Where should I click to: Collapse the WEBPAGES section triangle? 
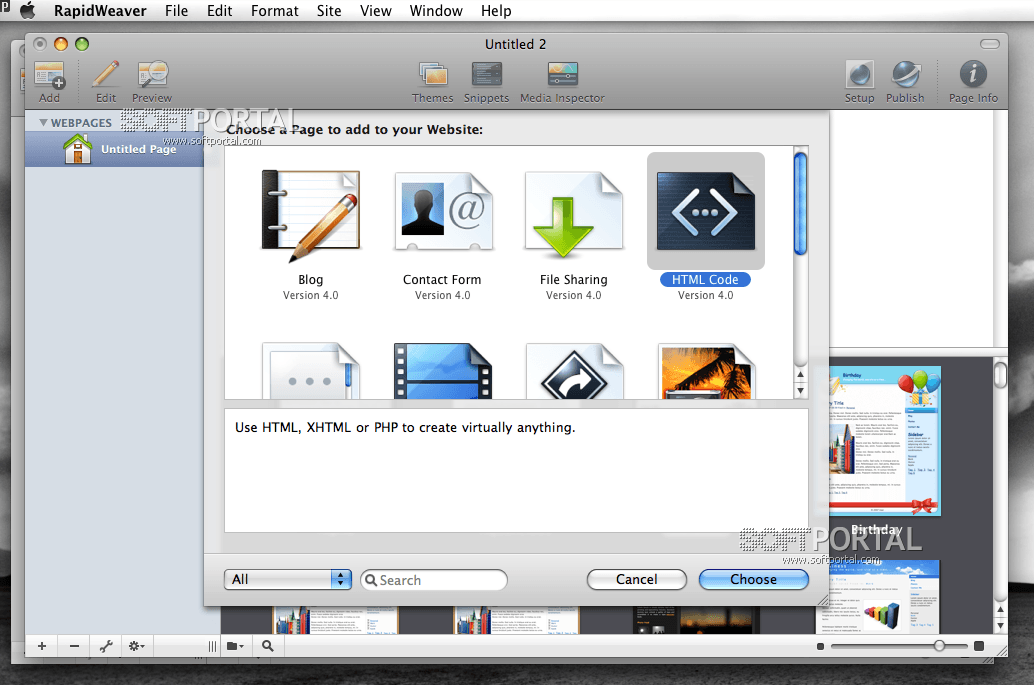tap(43, 123)
